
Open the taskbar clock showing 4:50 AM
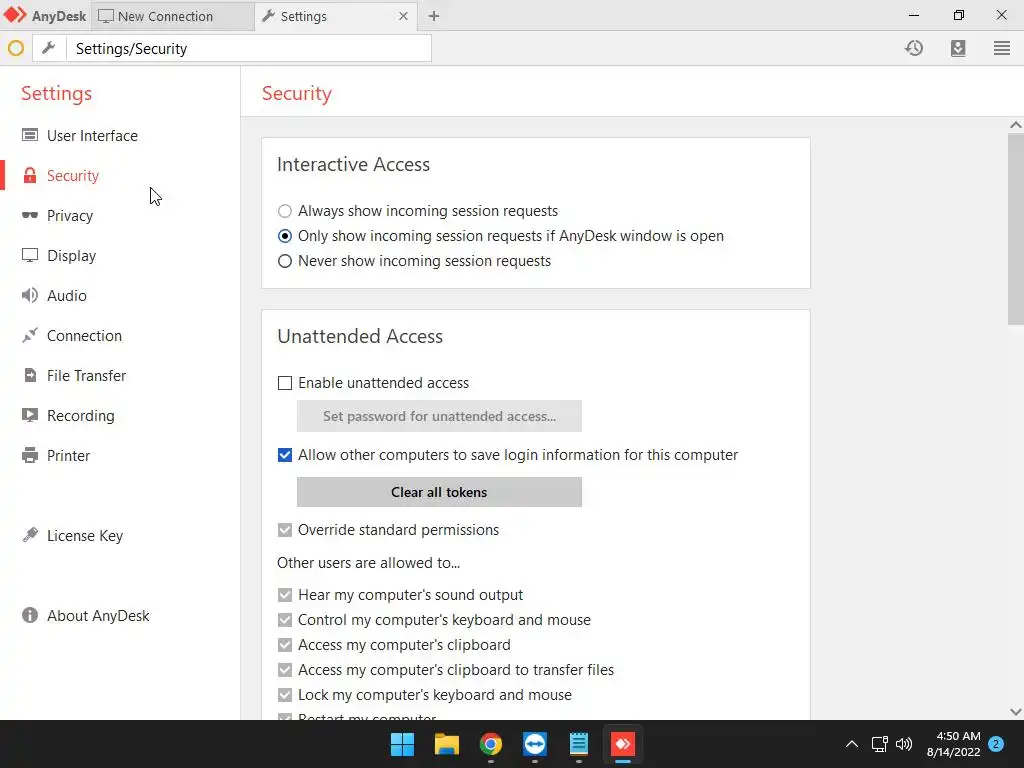tap(953, 744)
